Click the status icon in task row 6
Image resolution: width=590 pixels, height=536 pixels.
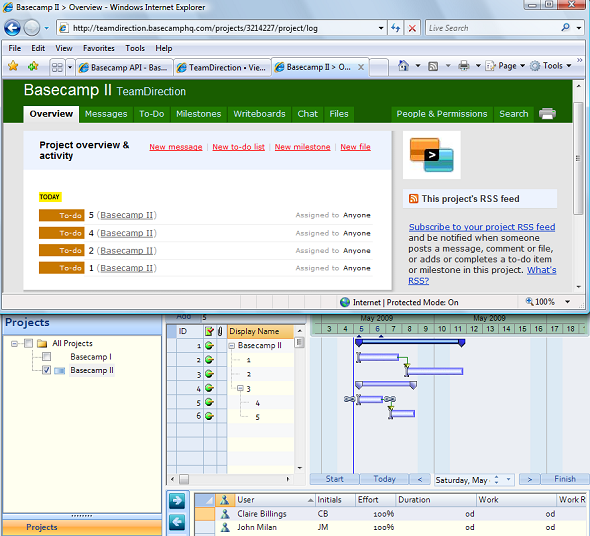tap(209, 416)
